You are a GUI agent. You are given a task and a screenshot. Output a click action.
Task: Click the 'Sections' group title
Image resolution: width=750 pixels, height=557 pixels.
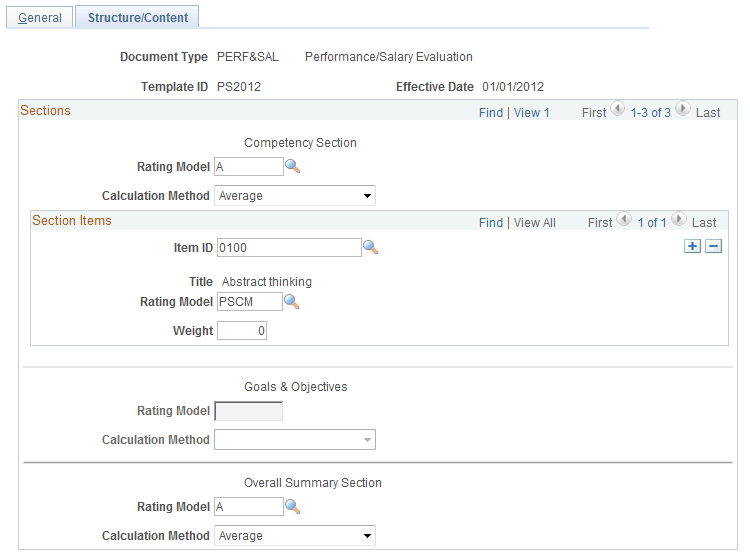coord(45,110)
